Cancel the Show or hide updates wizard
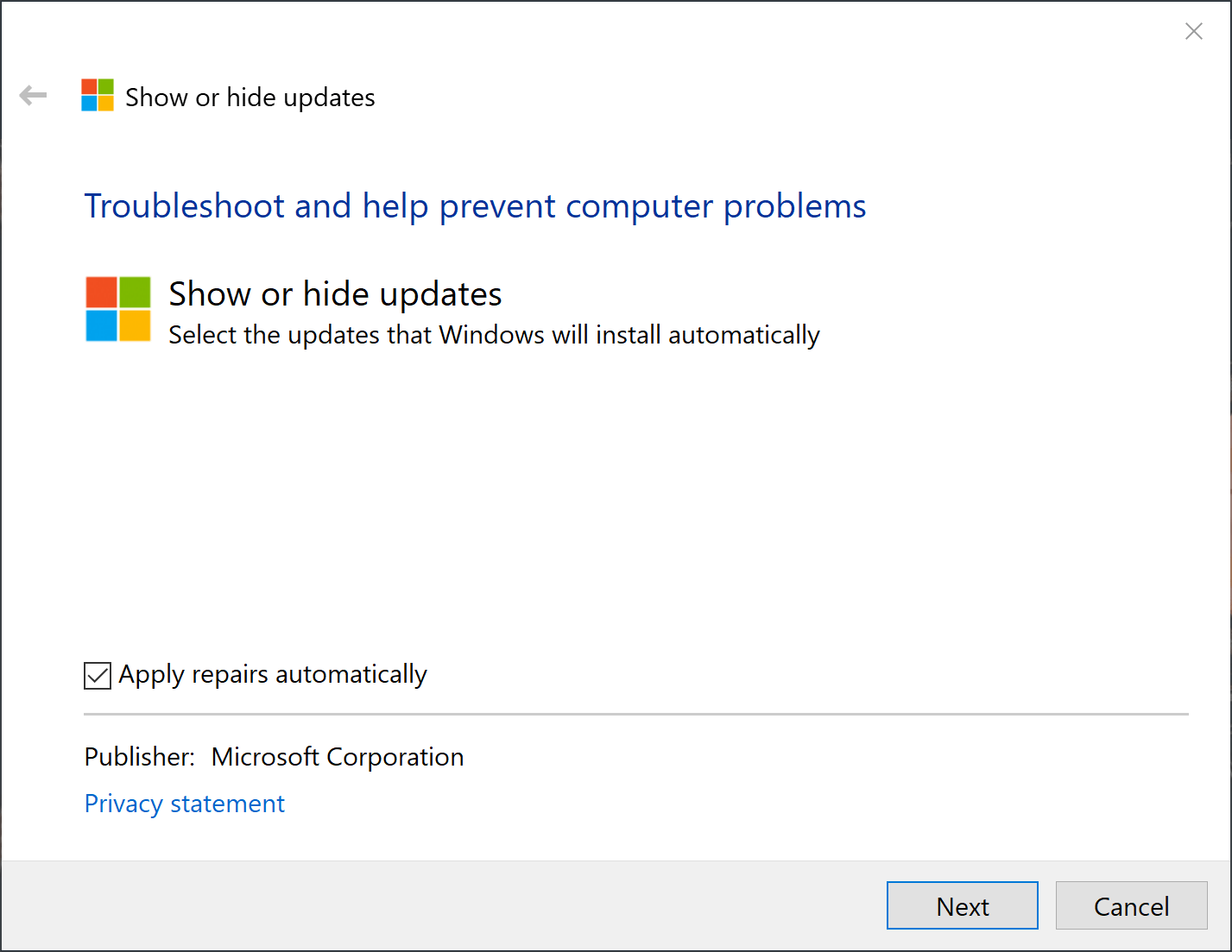 (1131, 905)
